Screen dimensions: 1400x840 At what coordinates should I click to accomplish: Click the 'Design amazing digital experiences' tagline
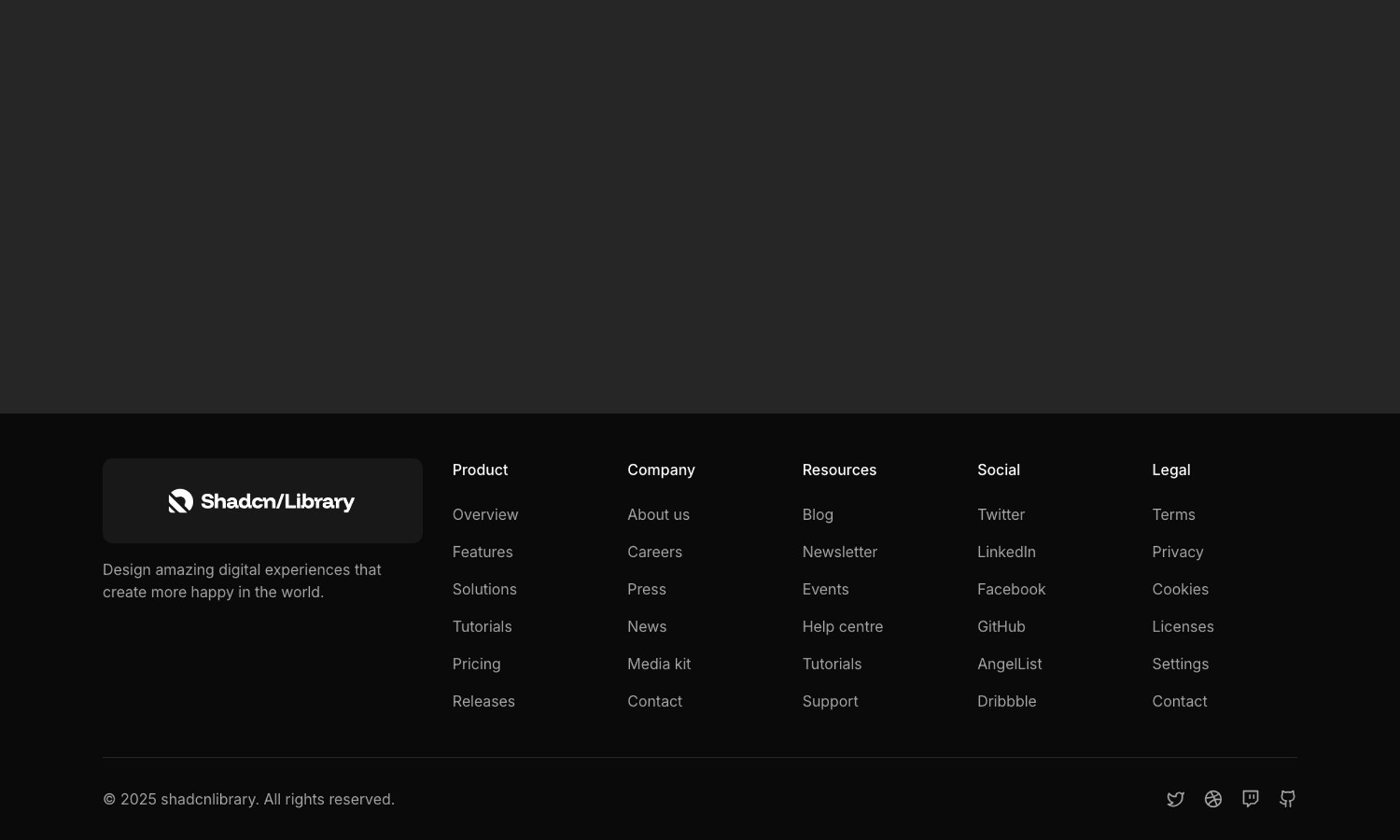tap(242, 581)
